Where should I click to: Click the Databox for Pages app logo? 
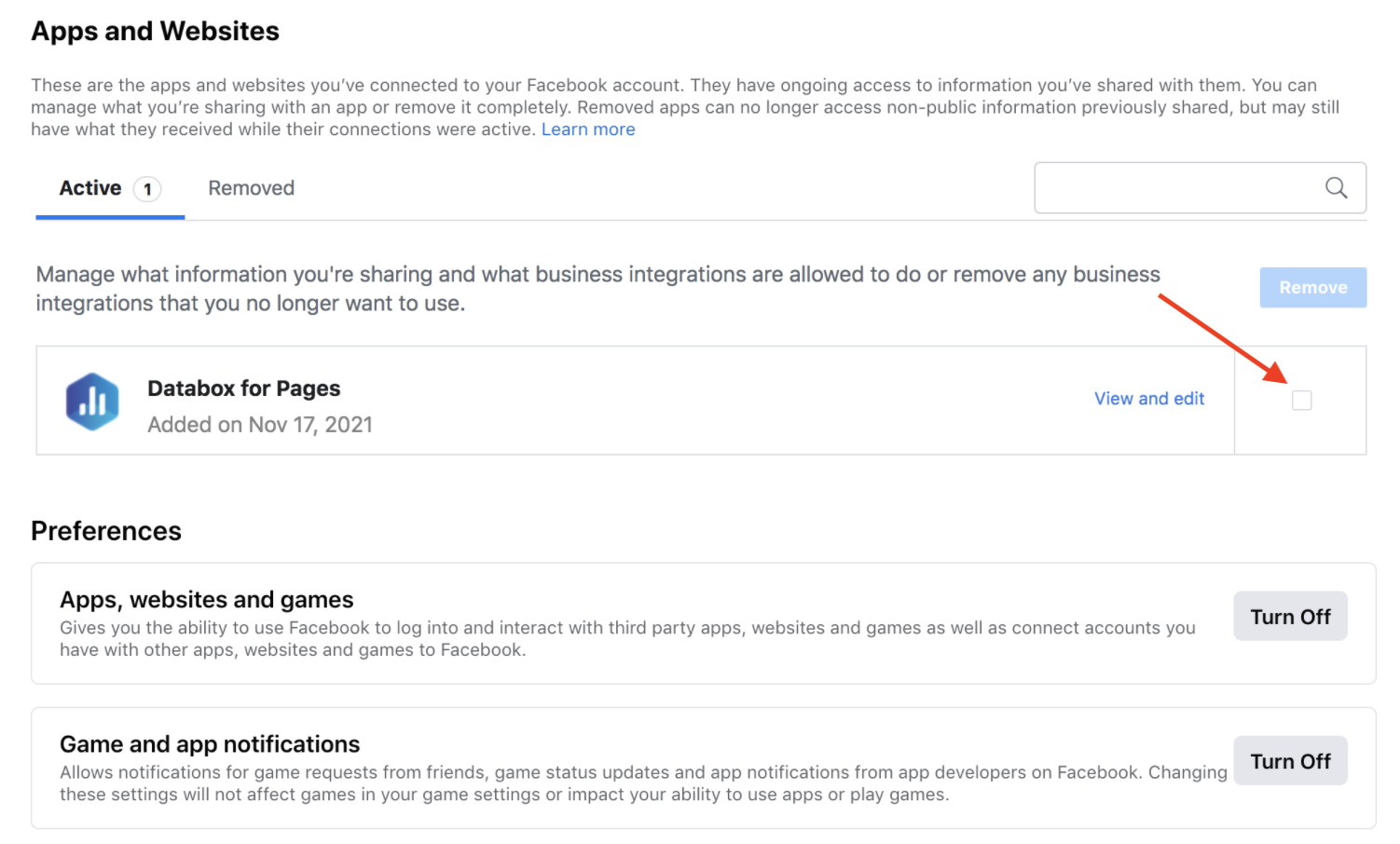point(92,402)
